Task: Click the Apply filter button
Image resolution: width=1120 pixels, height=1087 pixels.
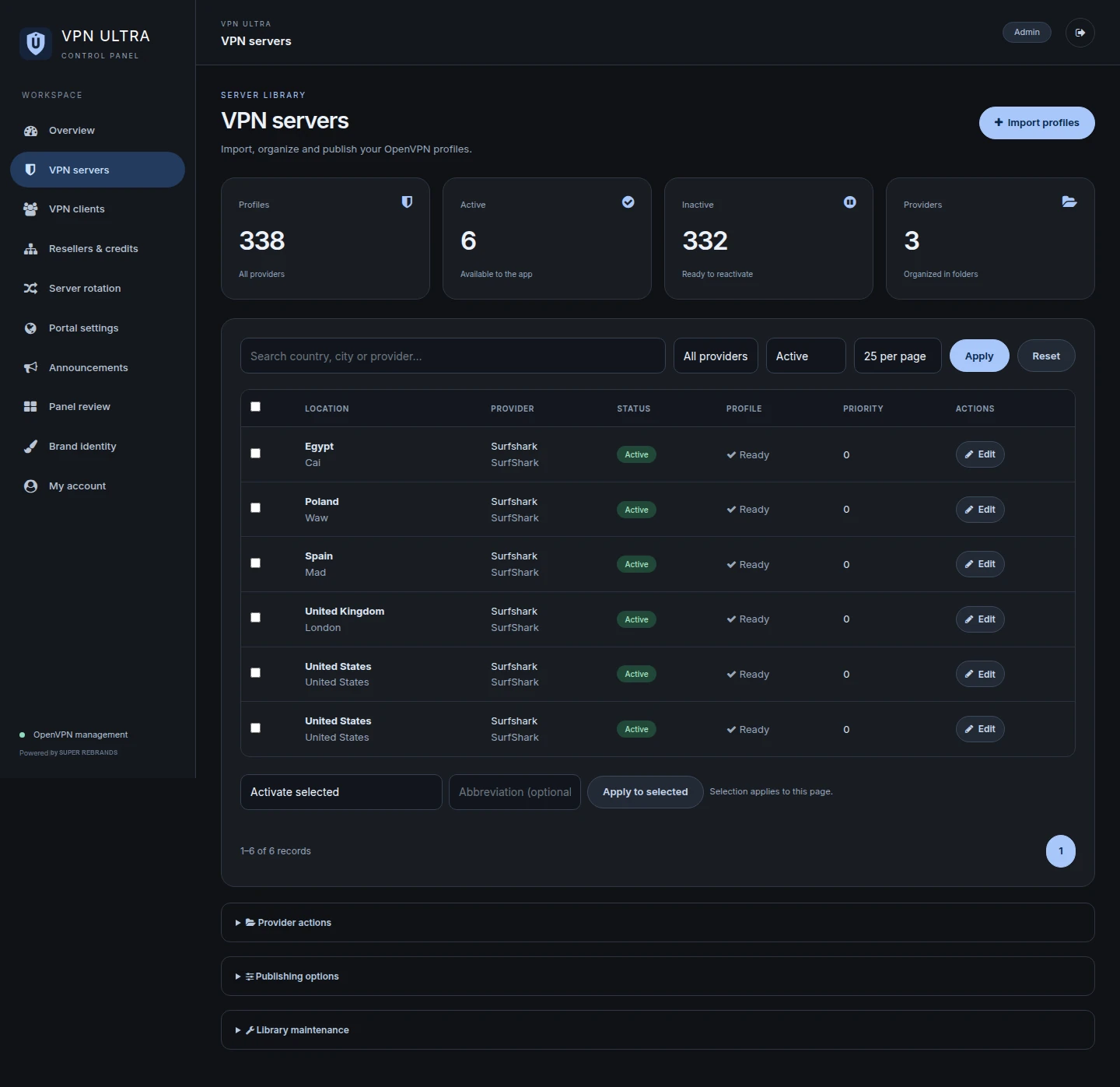Action: pyautogui.click(x=979, y=356)
